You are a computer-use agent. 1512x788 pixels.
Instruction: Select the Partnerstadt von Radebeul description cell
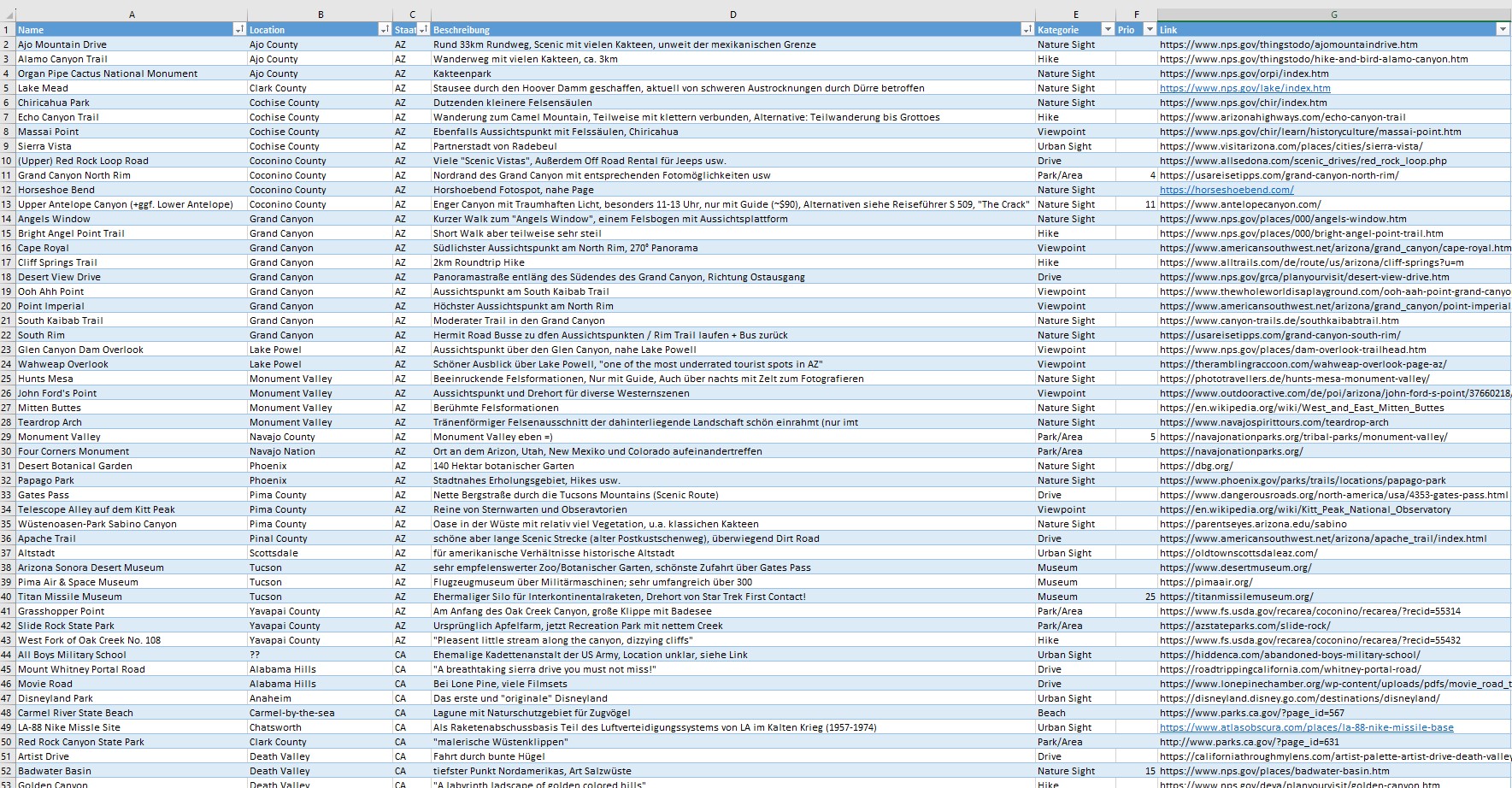click(732, 146)
